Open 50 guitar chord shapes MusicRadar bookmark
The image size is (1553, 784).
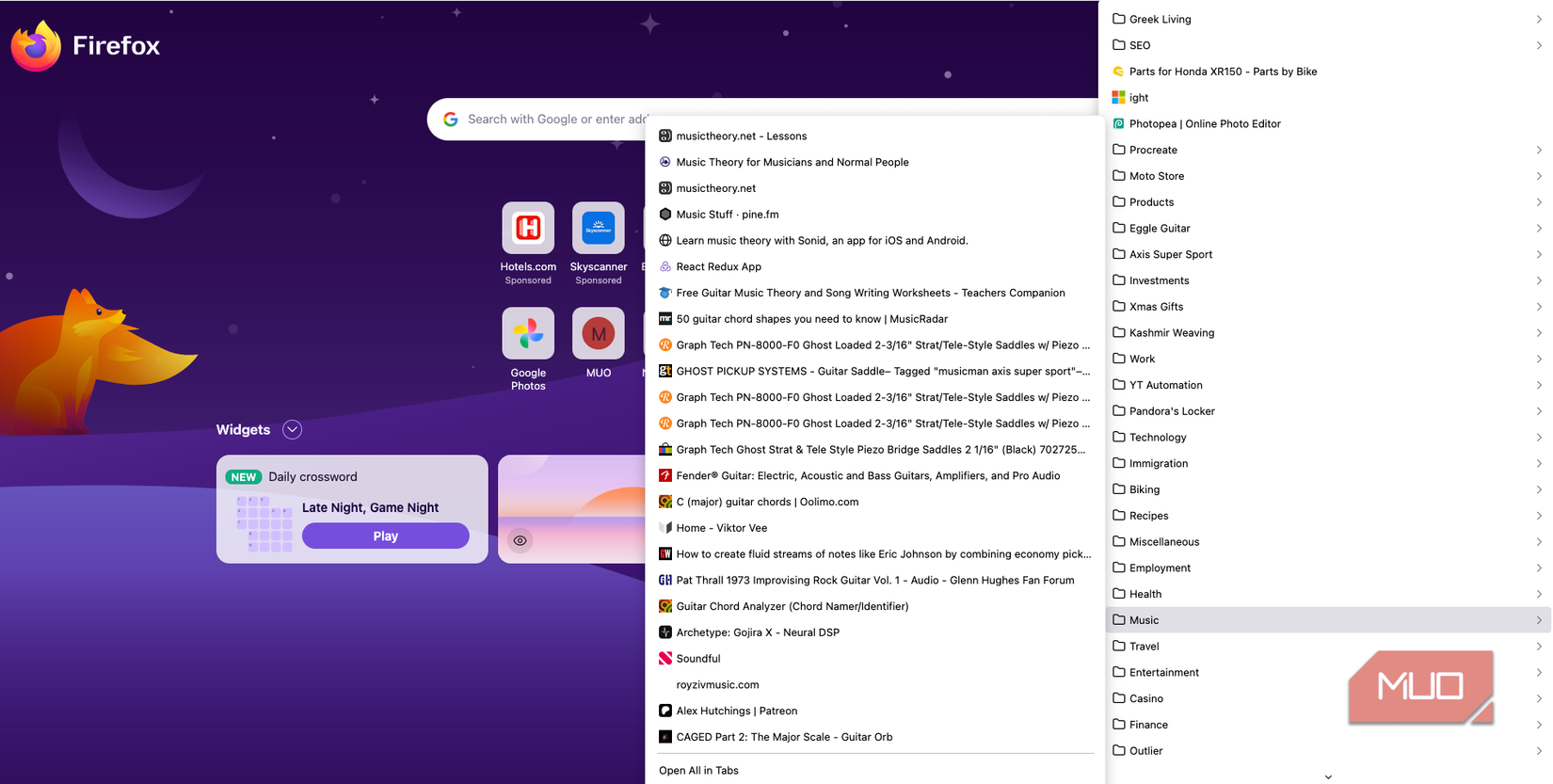875,319
